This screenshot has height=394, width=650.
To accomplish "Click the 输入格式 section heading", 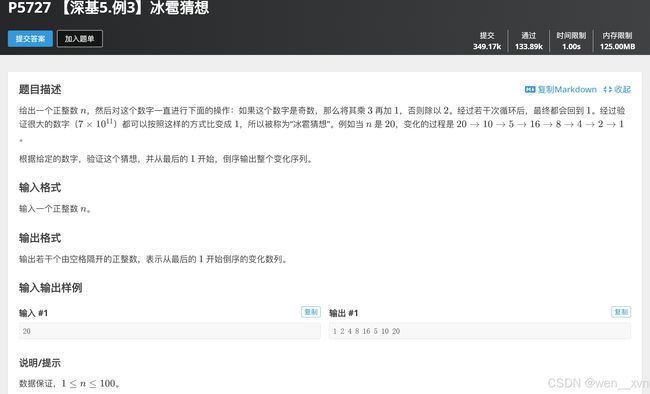I will 40,187.
